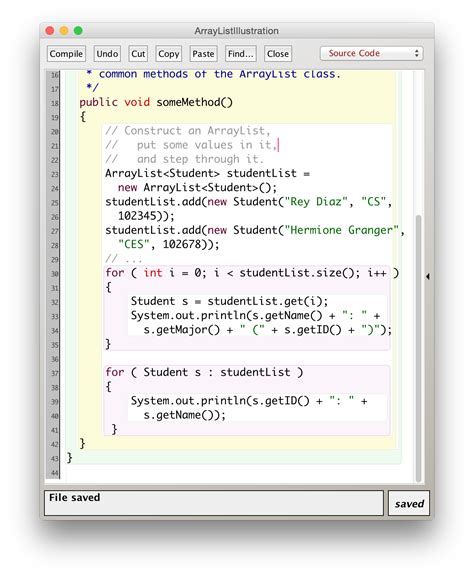Image resolution: width=474 pixels, height=577 pixels.
Task: Click 'System.out.println(s.getName()' statement
Action: coord(226,316)
